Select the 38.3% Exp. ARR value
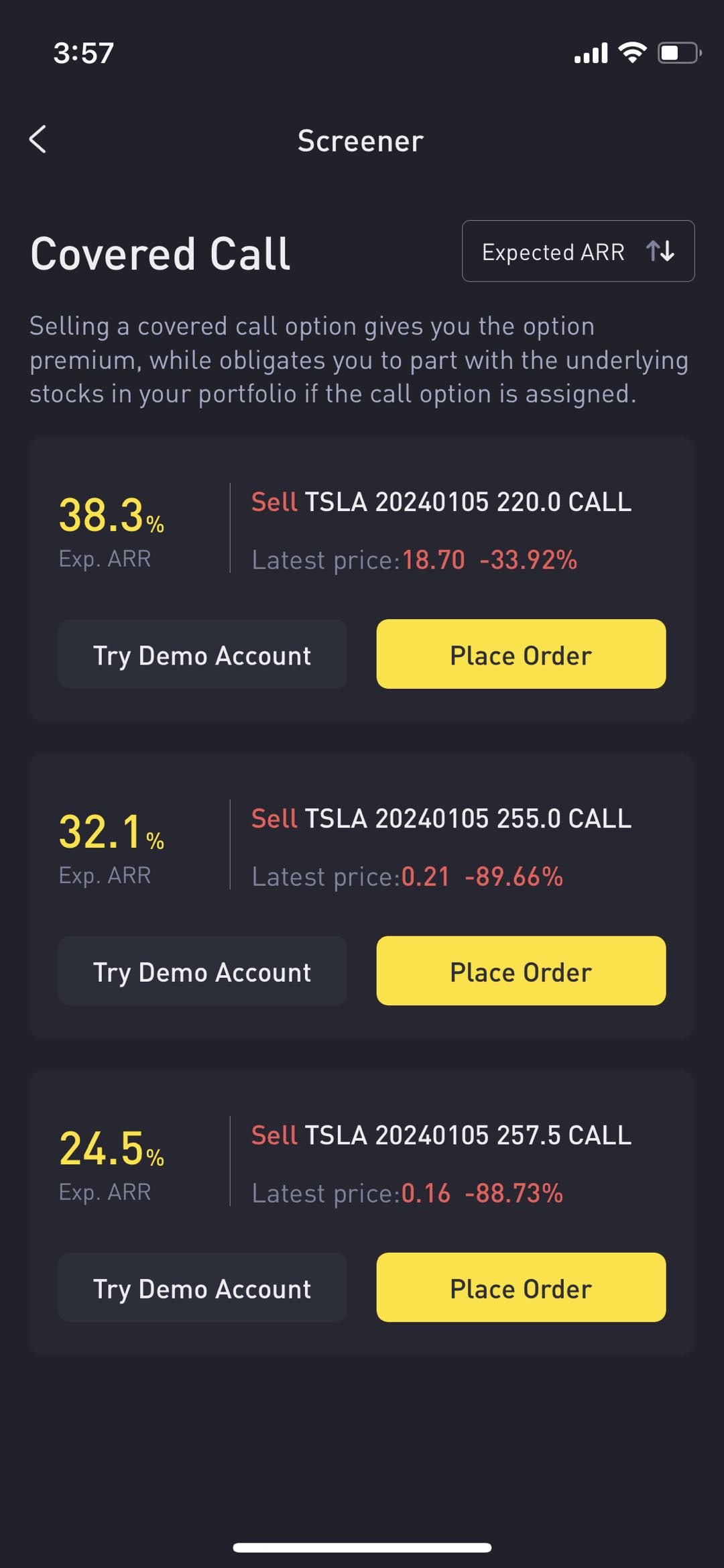Viewport: 724px width, 1568px height. point(111,516)
